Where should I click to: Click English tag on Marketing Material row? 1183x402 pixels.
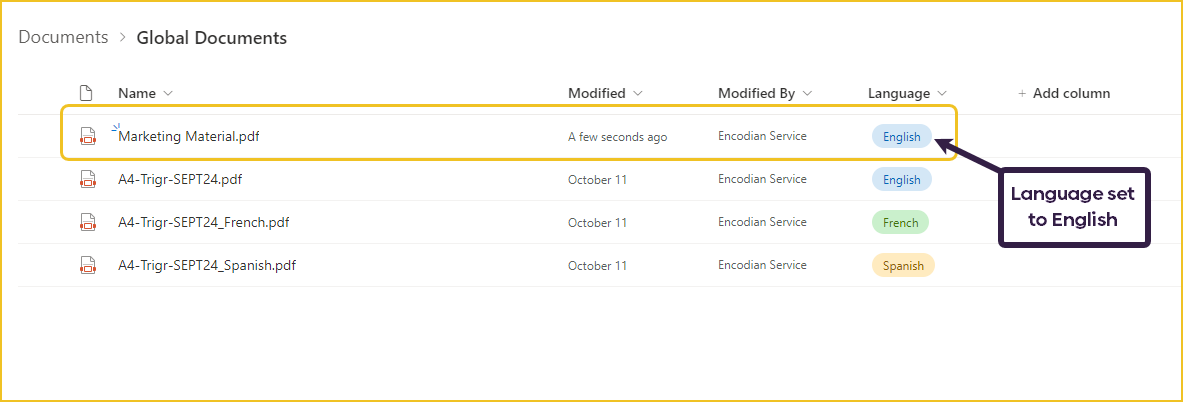coord(901,136)
